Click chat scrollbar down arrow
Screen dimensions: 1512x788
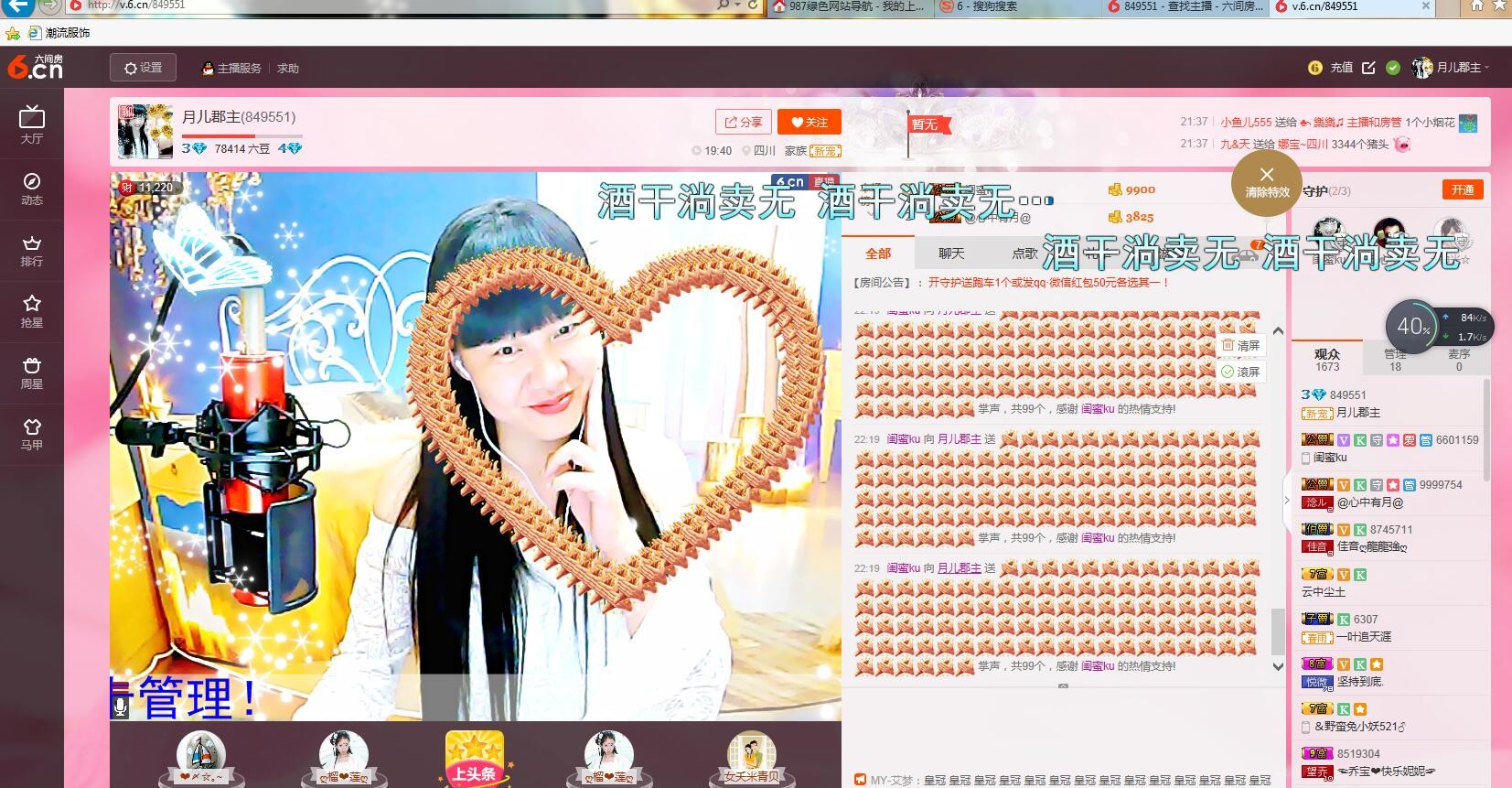pyautogui.click(x=1278, y=666)
